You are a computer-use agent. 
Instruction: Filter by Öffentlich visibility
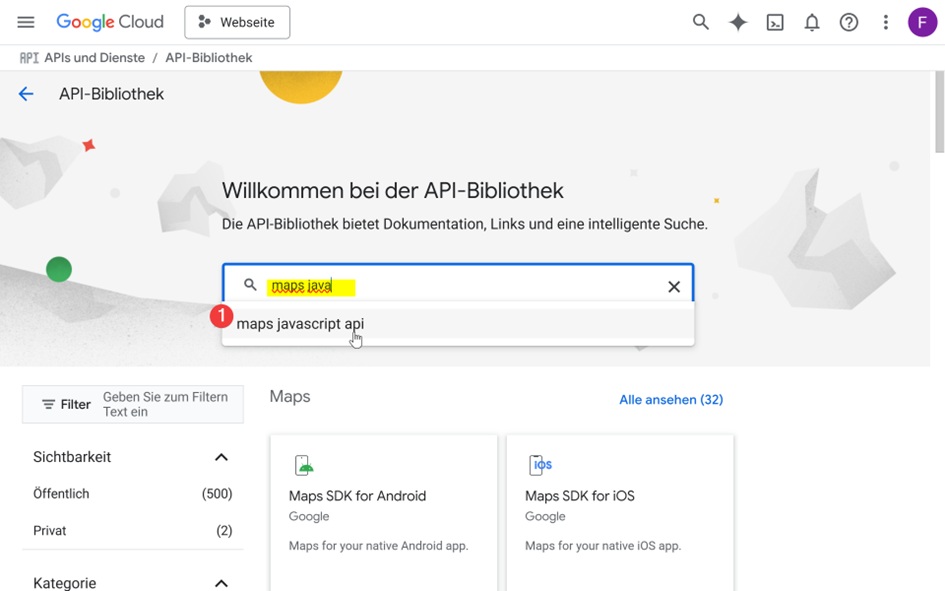click(x=133, y=494)
